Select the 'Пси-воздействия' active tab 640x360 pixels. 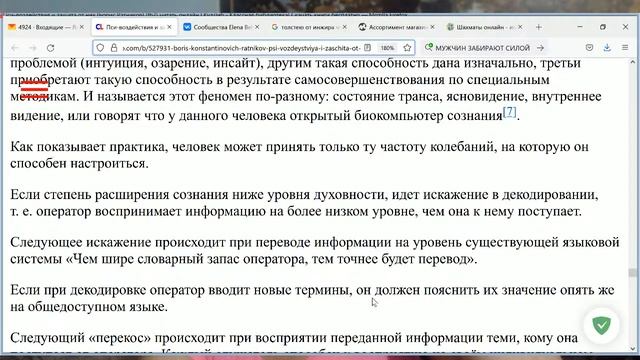134,27
